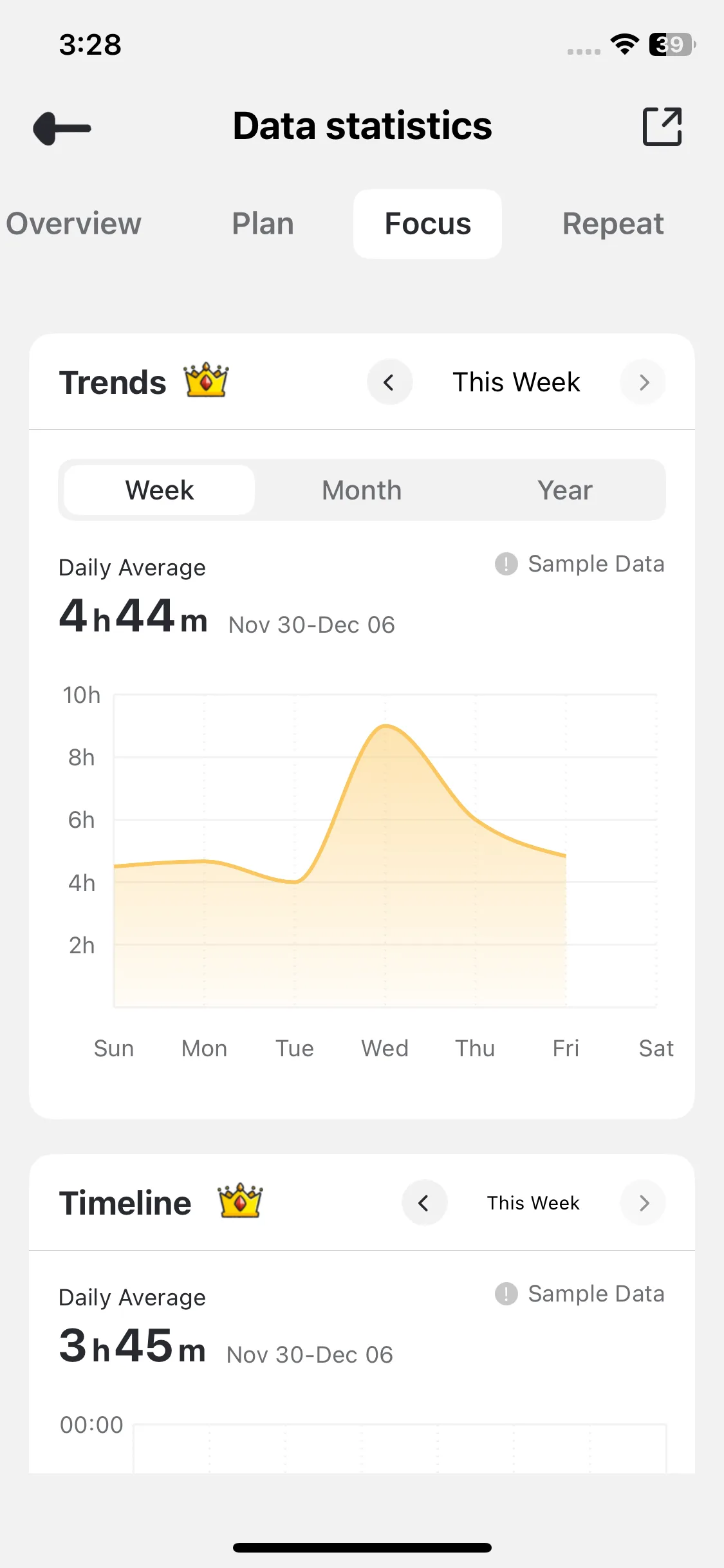
Task: Tap the battery indicator icon
Action: coord(671,44)
